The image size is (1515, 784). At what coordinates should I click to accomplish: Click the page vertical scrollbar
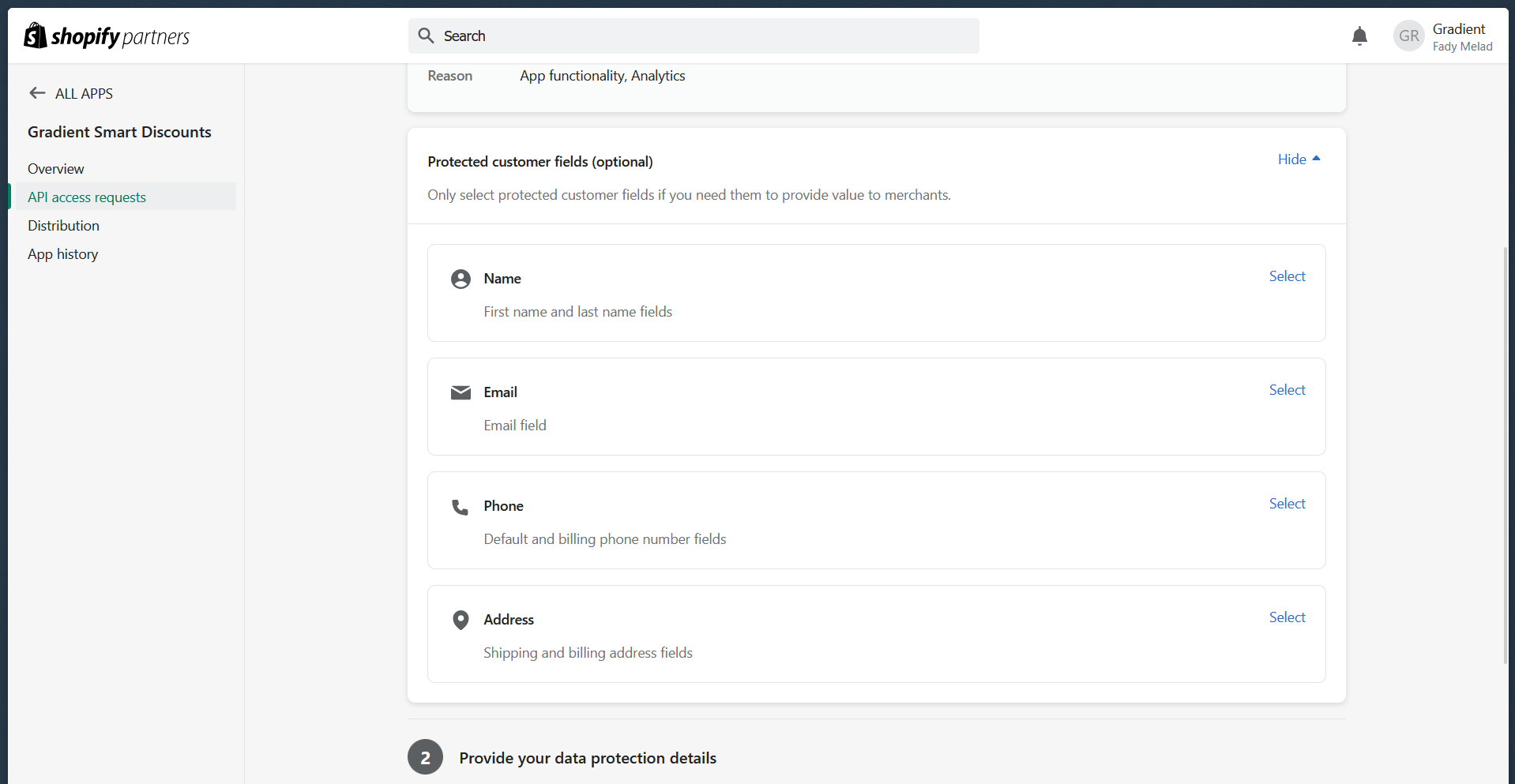pyautogui.click(x=1506, y=455)
